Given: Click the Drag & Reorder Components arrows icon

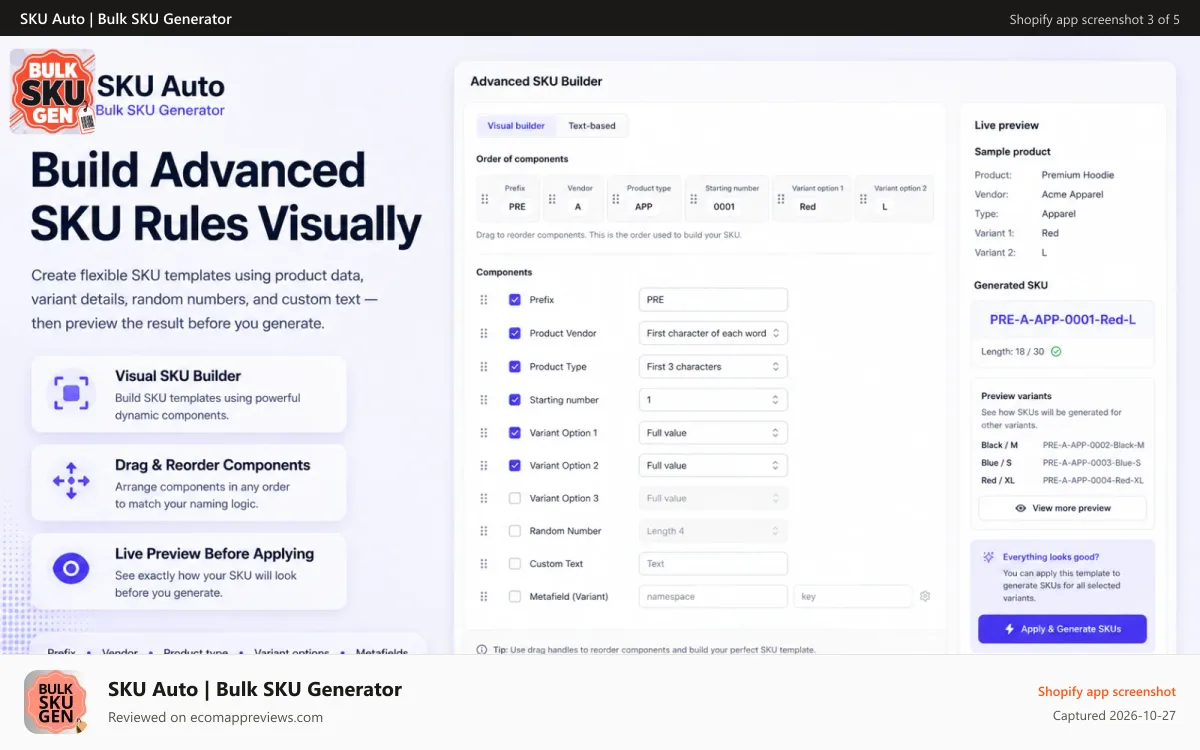Looking at the screenshot, I should (71, 481).
